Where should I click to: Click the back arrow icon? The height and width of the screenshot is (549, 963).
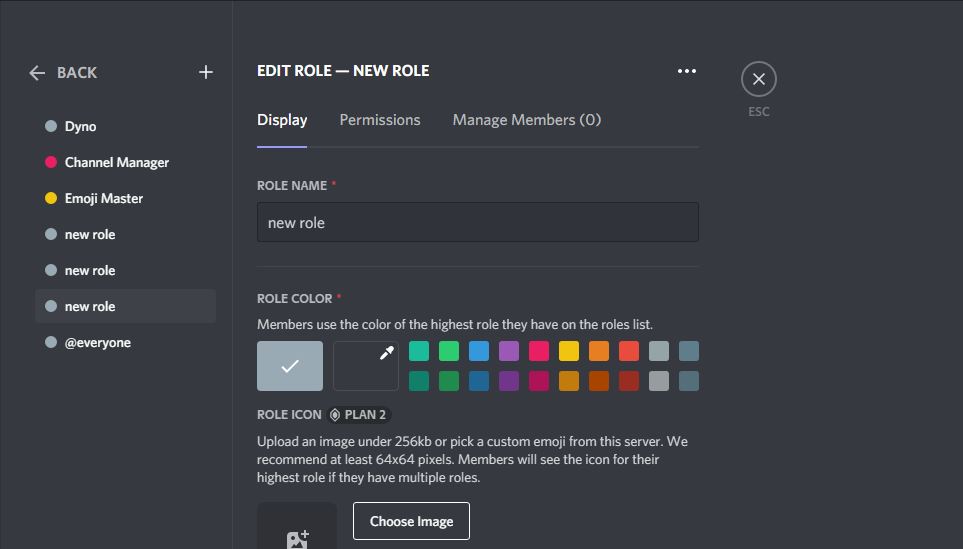(x=37, y=73)
